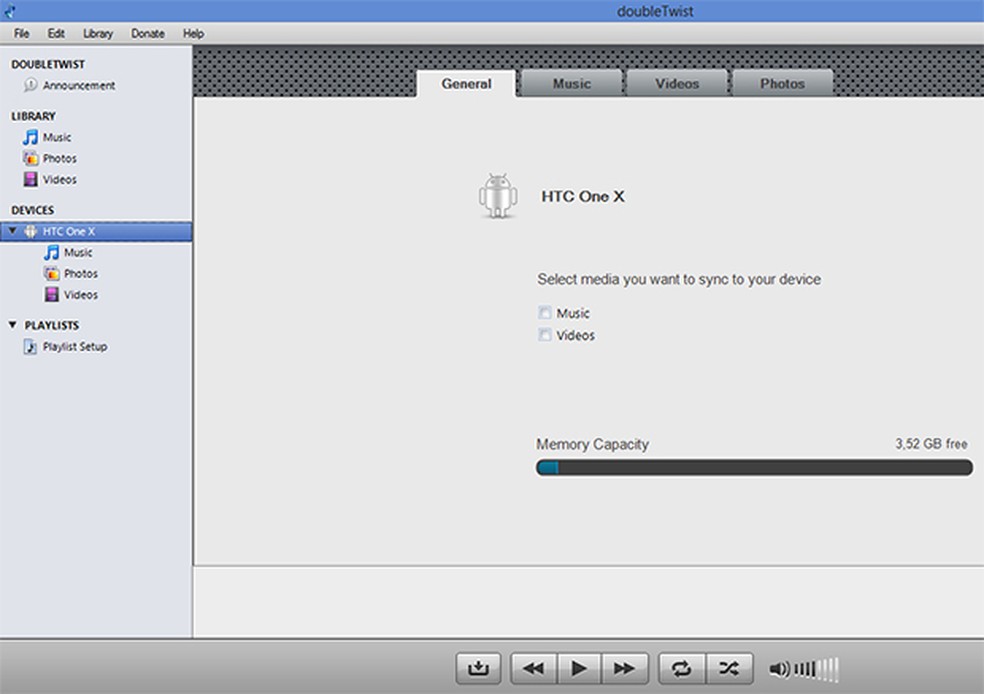Select the HTC One X device row

(96, 232)
